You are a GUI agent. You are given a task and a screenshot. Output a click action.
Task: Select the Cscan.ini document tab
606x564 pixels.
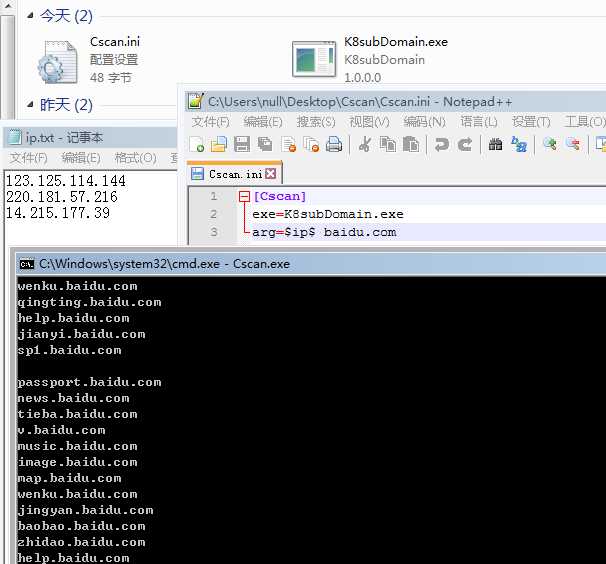(235, 174)
